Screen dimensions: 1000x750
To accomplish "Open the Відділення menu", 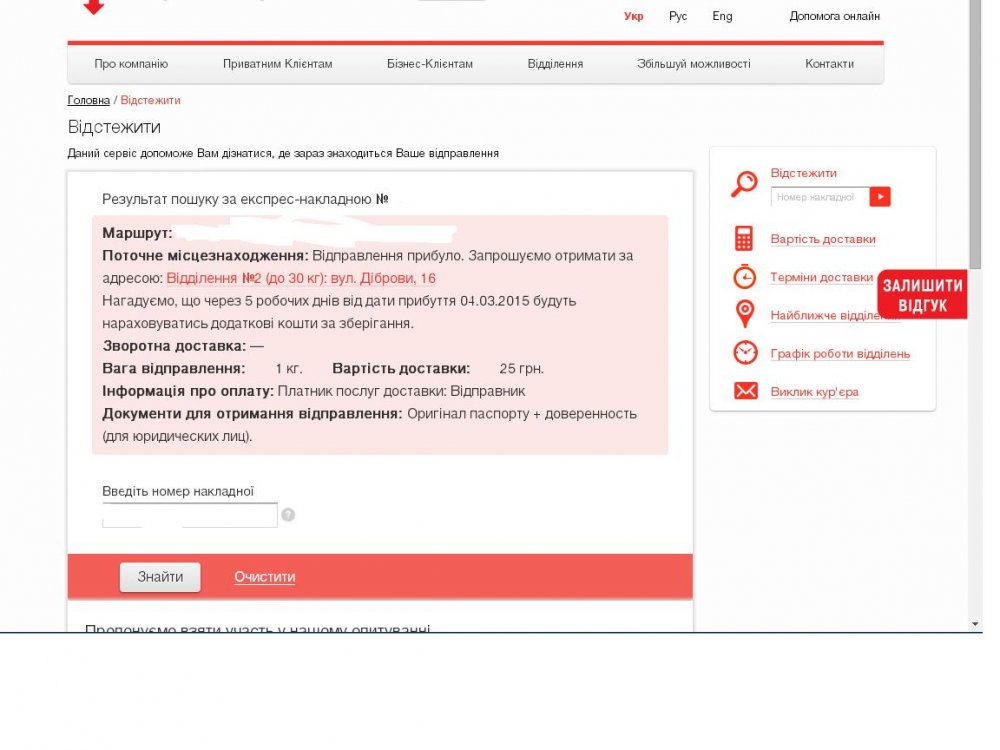I will click(555, 64).
